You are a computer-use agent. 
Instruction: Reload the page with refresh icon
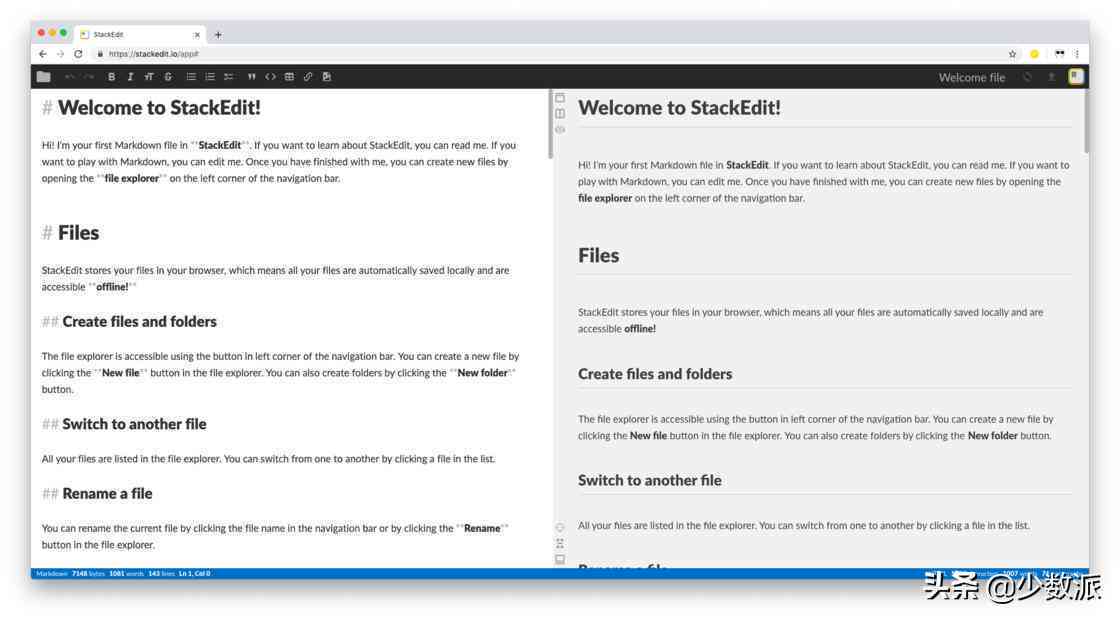coord(78,54)
